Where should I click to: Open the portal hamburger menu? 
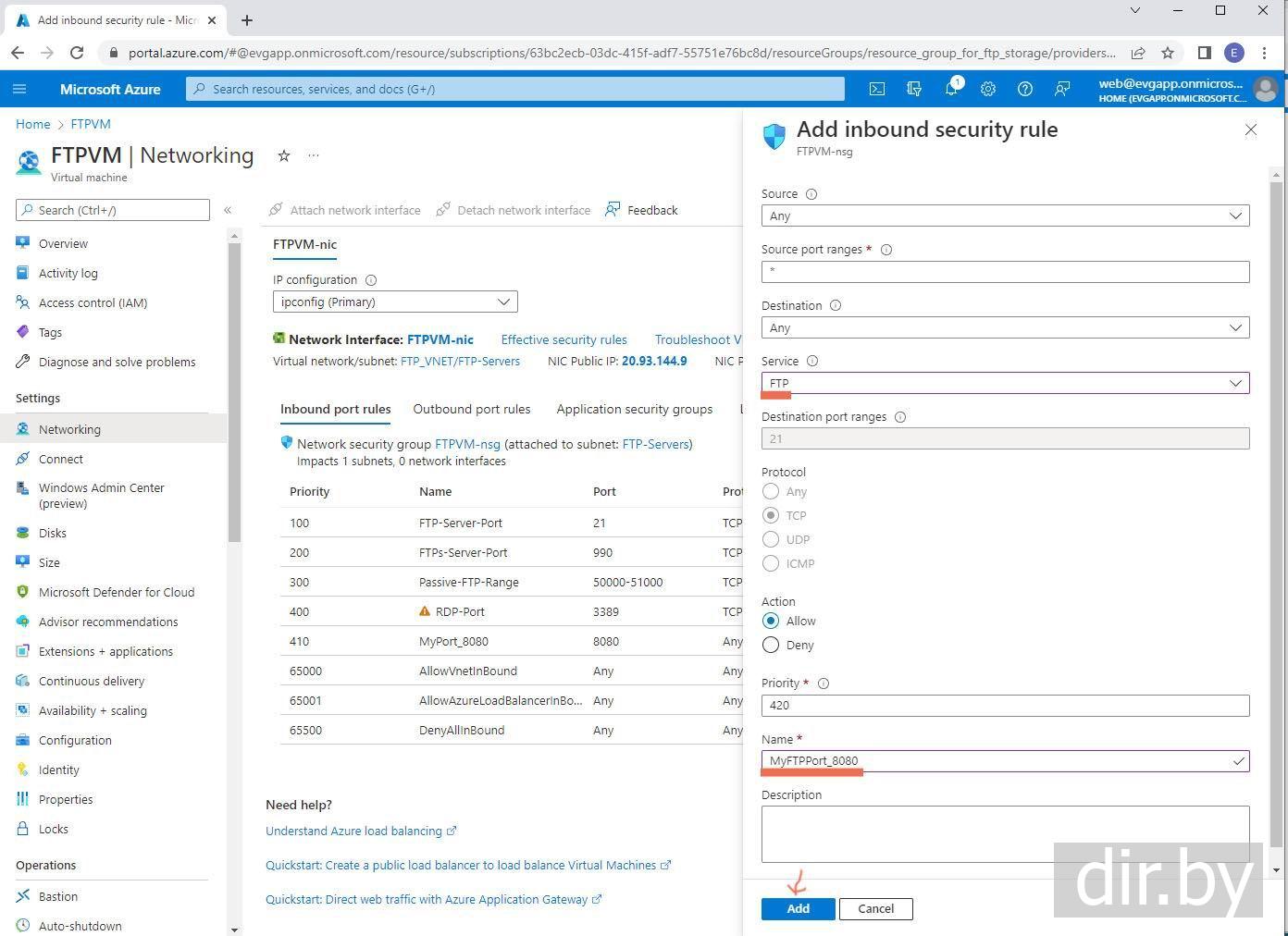point(19,89)
